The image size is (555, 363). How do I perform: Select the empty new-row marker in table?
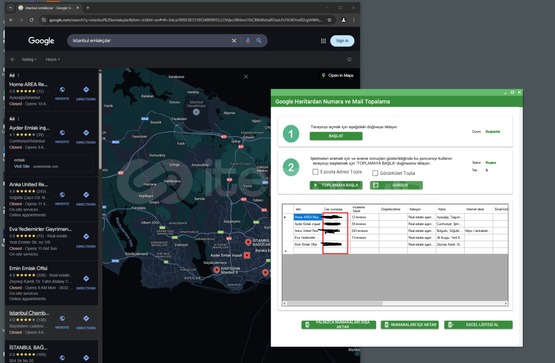(287, 251)
